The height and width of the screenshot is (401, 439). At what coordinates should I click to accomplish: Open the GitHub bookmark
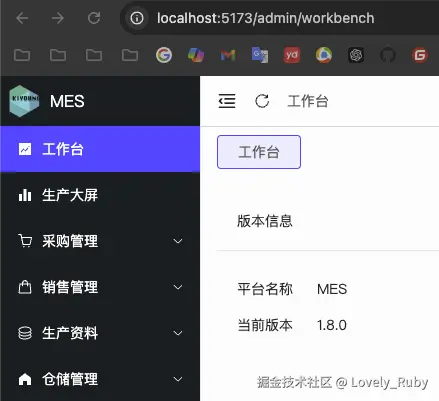tap(388, 55)
